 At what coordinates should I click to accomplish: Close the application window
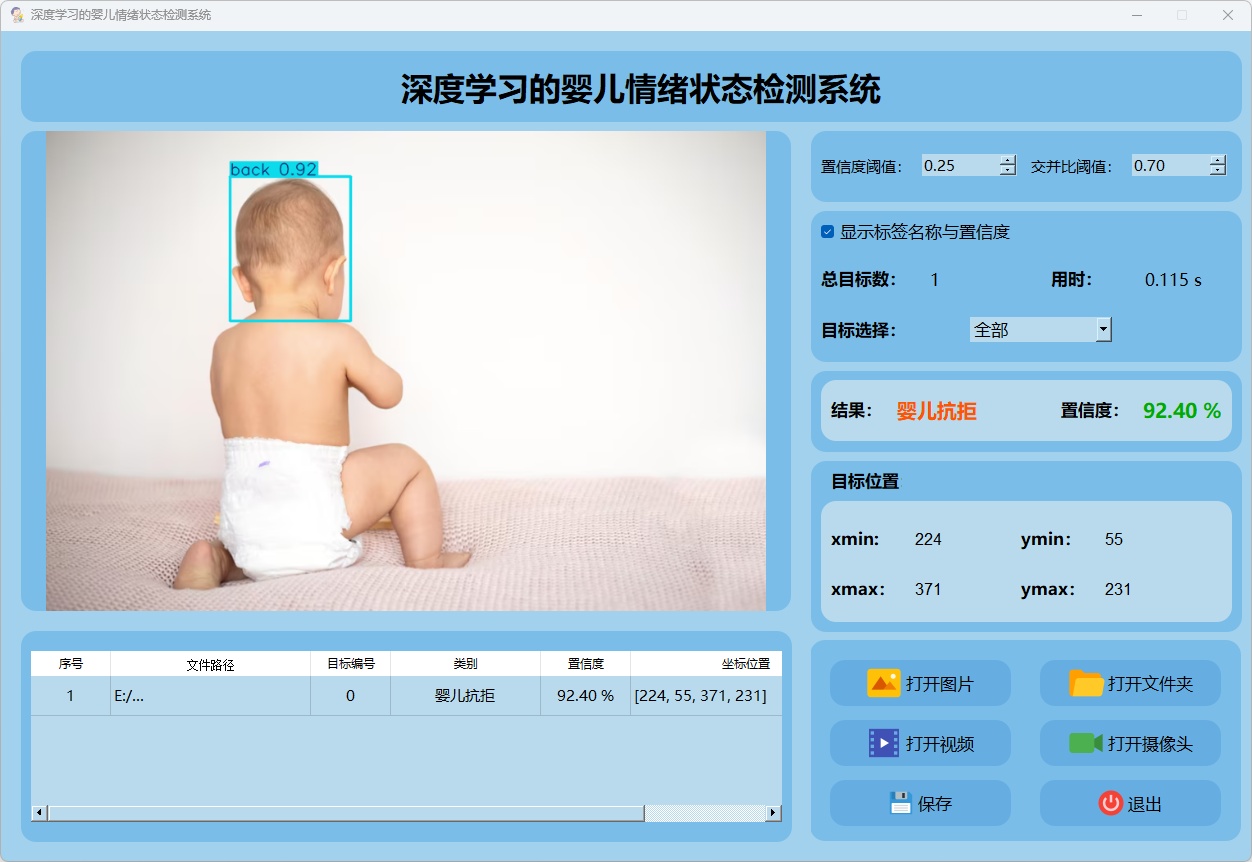1228,15
